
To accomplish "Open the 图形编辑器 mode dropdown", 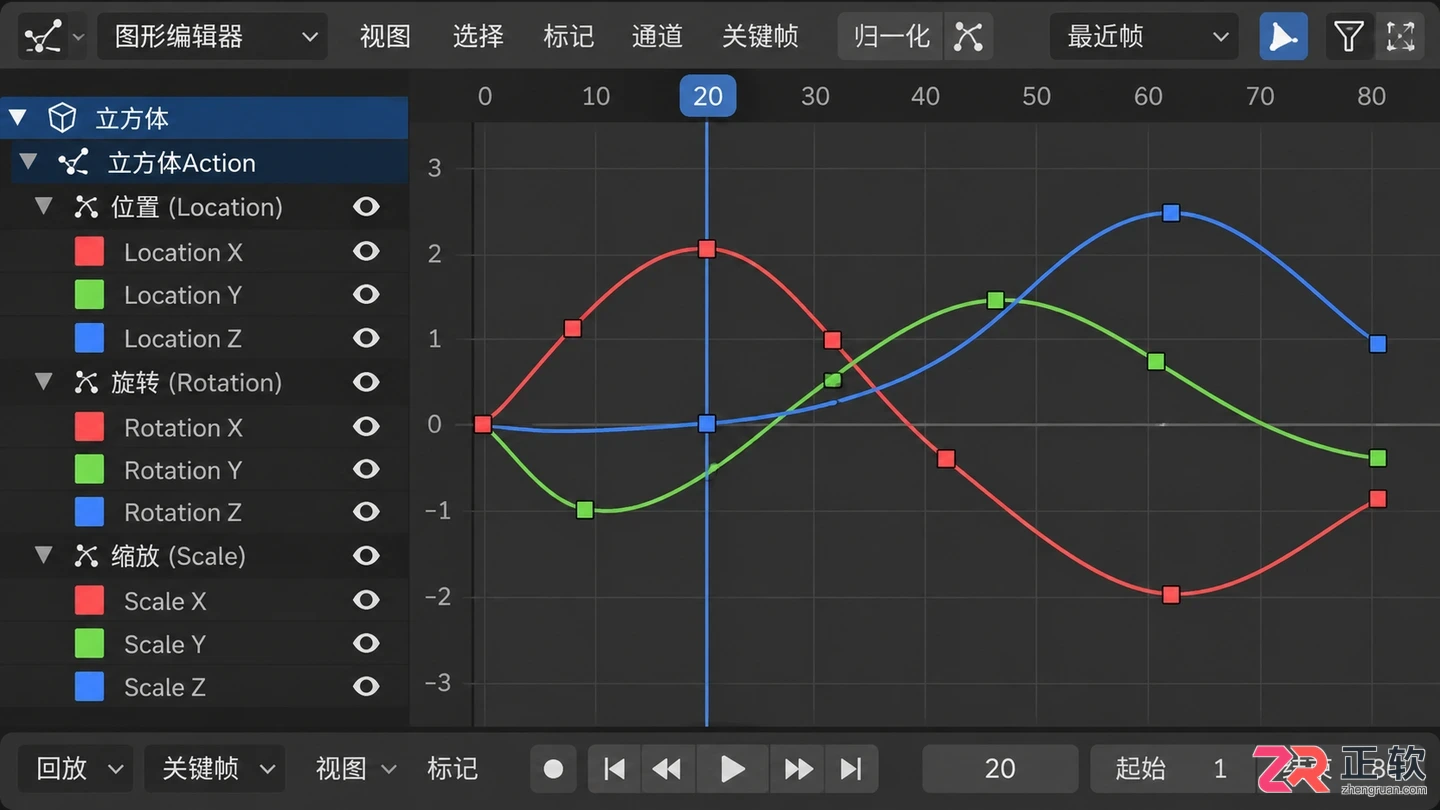I will [212, 37].
